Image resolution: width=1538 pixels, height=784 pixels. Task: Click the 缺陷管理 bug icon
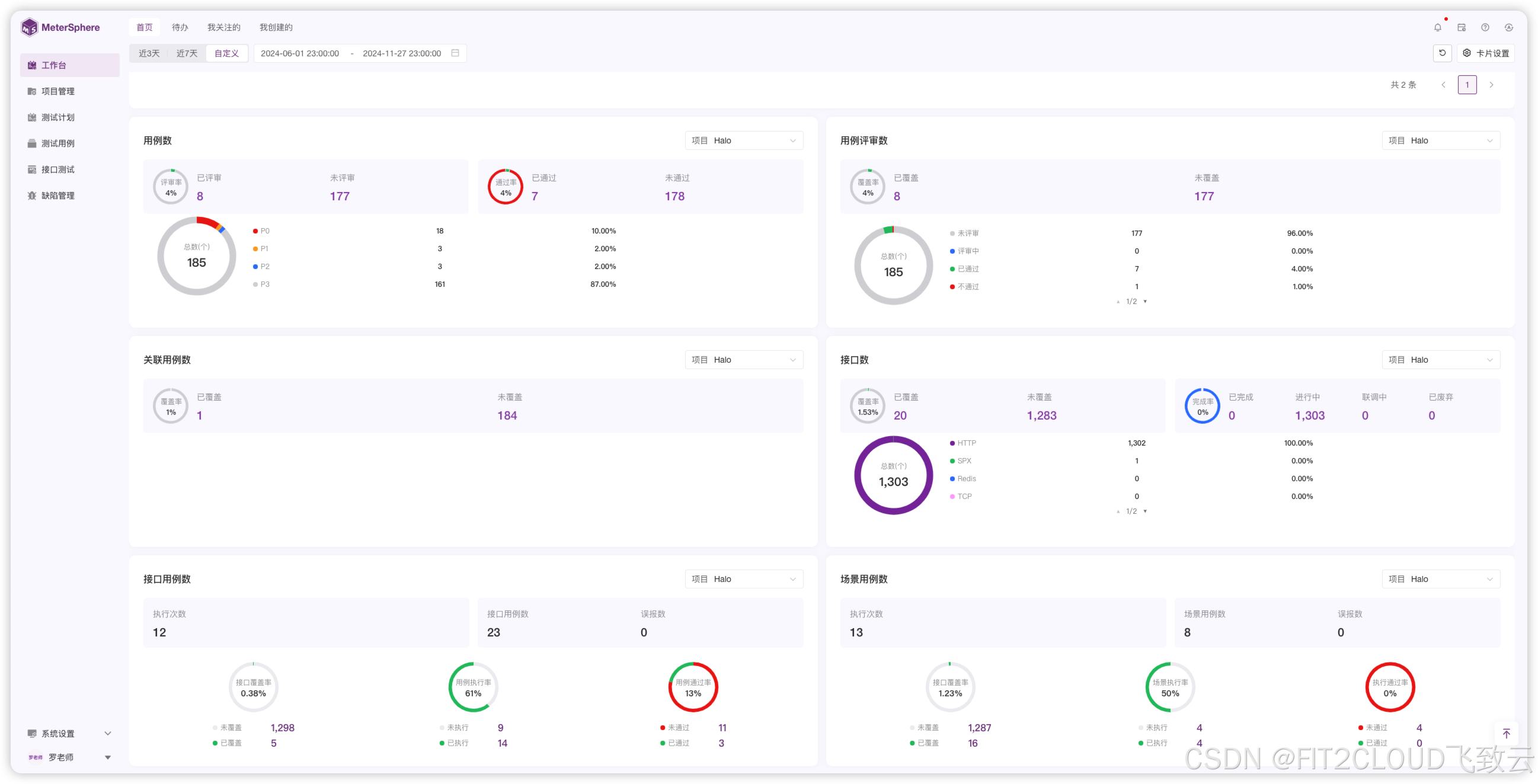[31, 196]
